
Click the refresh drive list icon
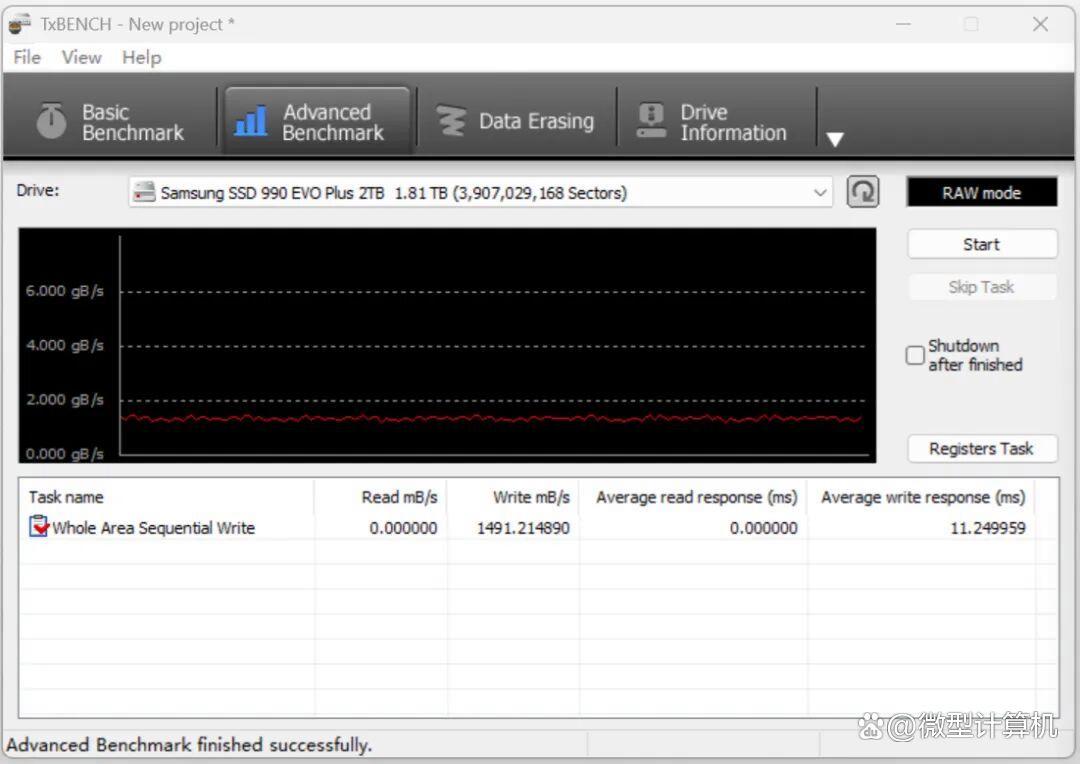[862, 192]
